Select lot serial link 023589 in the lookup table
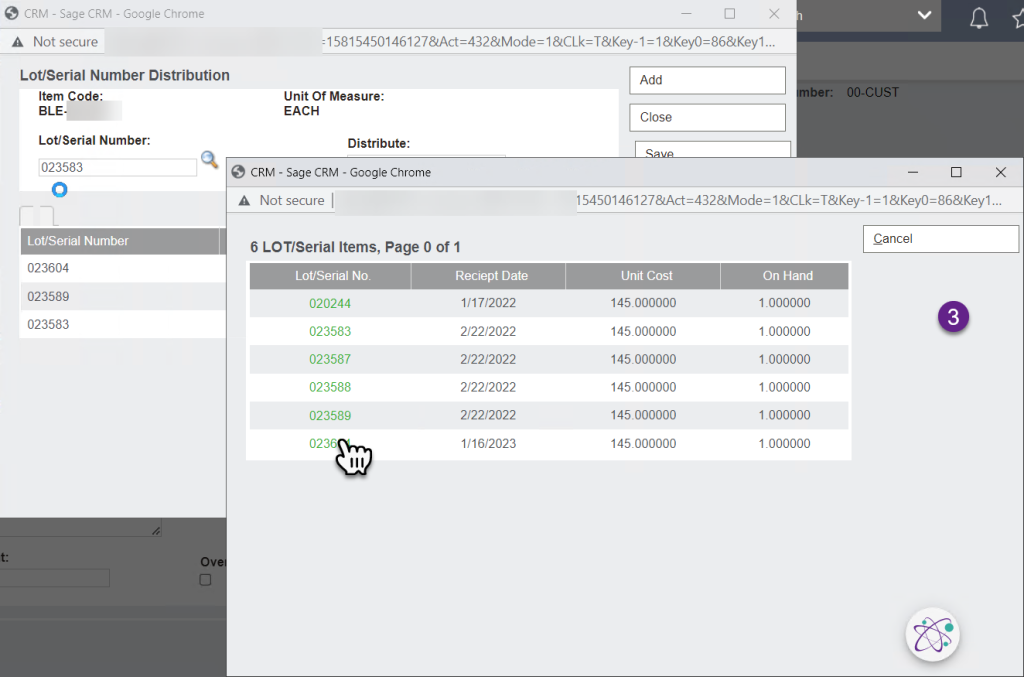 pyautogui.click(x=330, y=416)
